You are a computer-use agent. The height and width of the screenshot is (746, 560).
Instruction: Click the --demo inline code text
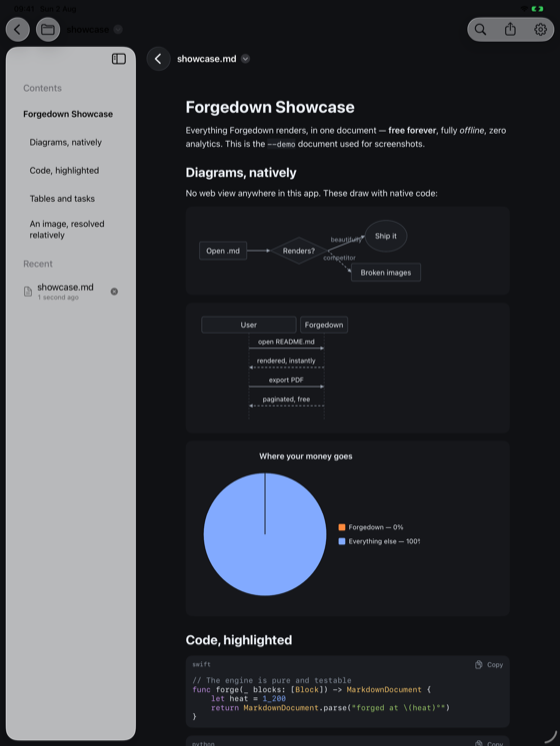pos(281,144)
